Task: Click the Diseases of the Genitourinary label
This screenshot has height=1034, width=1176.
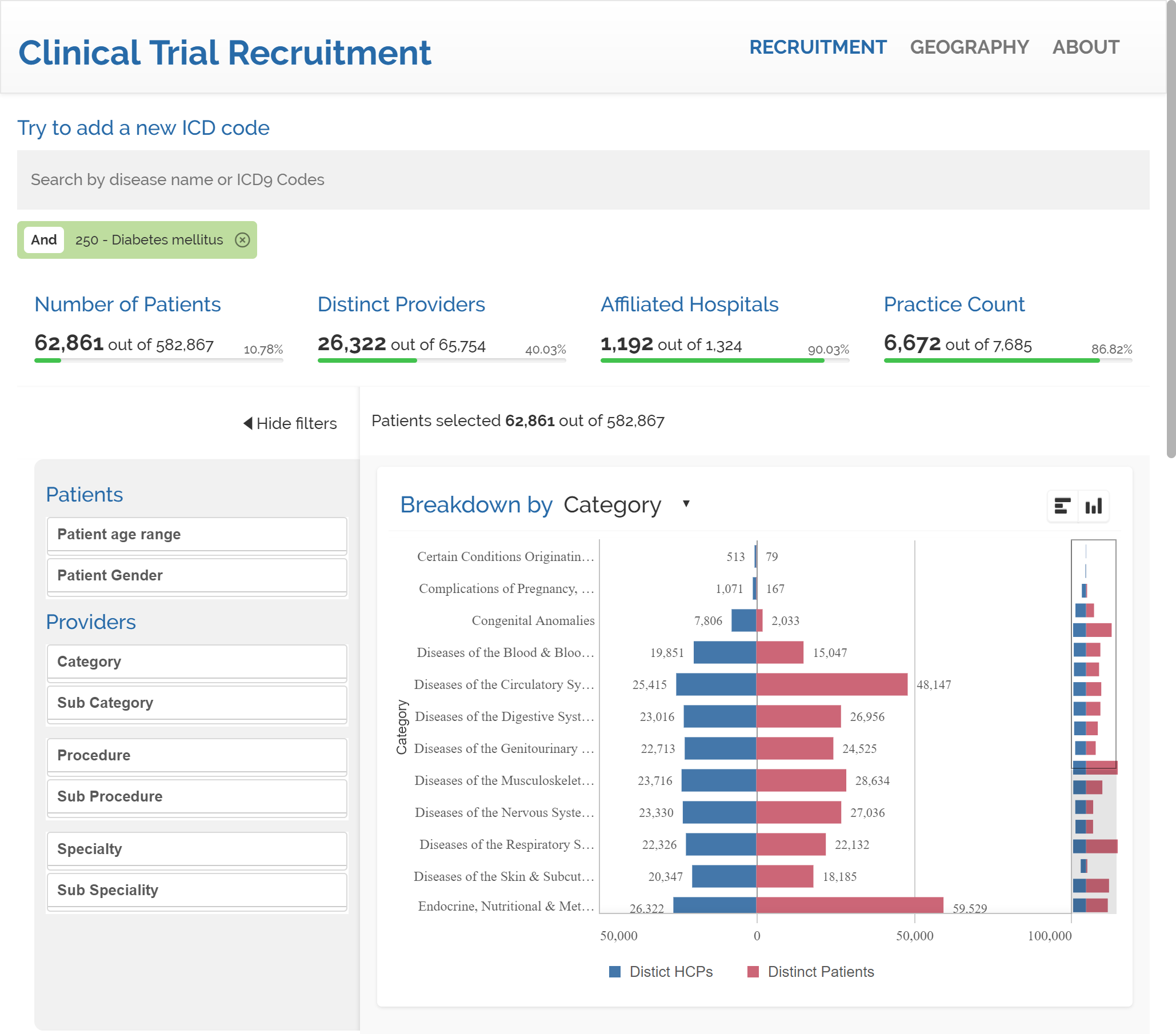Action: pos(505,748)
